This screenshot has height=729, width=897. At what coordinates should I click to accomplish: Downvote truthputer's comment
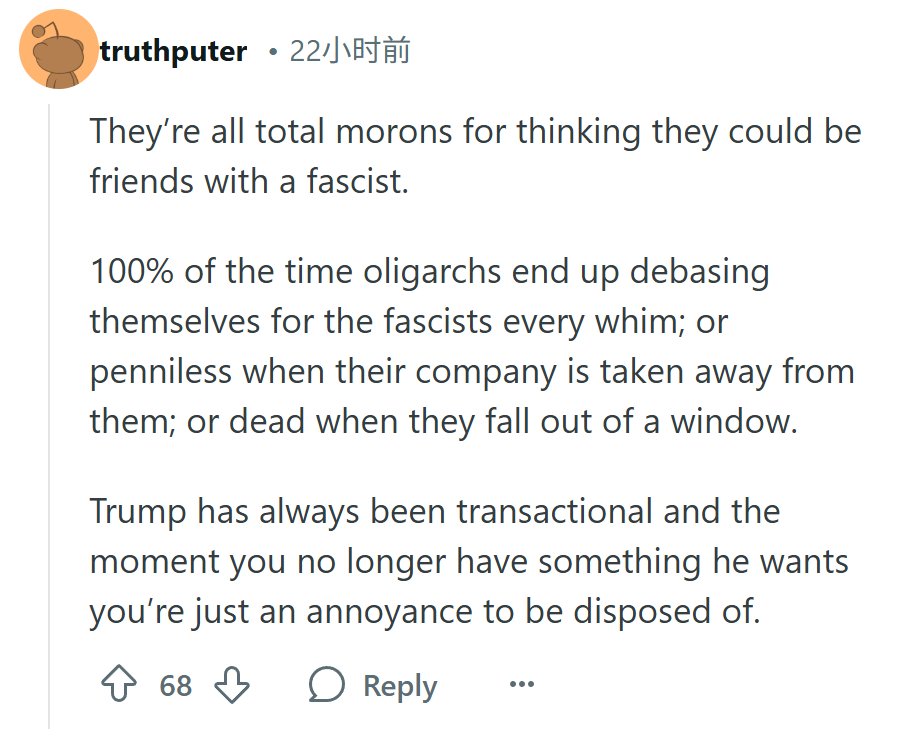pyautogui.click(x=231, y=685)
